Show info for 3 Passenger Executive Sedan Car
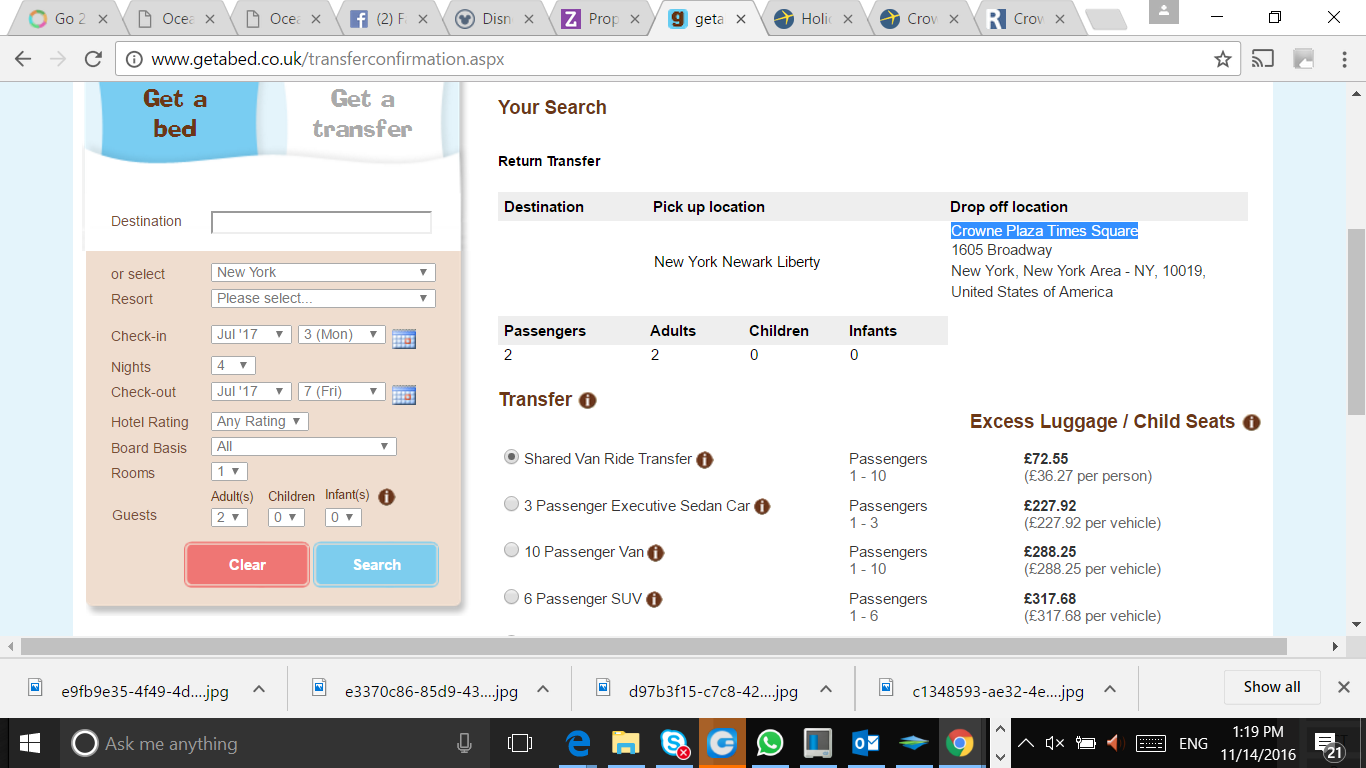Viewport: 1366px width, 768px height. pos(762,507)
